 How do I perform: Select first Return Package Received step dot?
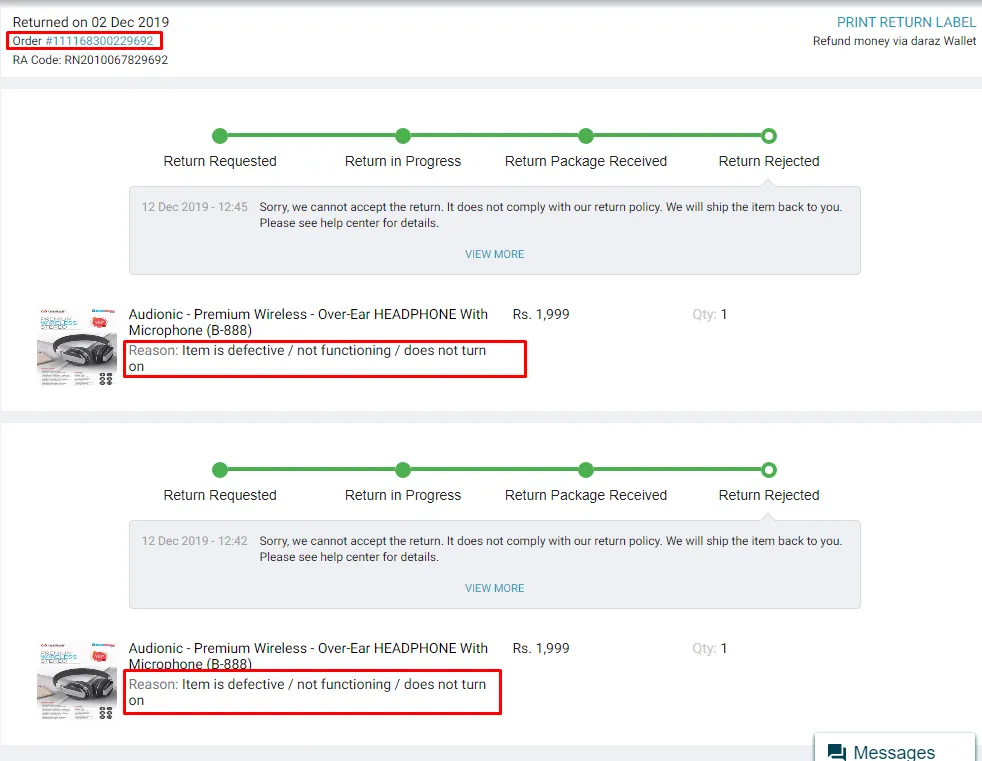click(x=586, y=136)
